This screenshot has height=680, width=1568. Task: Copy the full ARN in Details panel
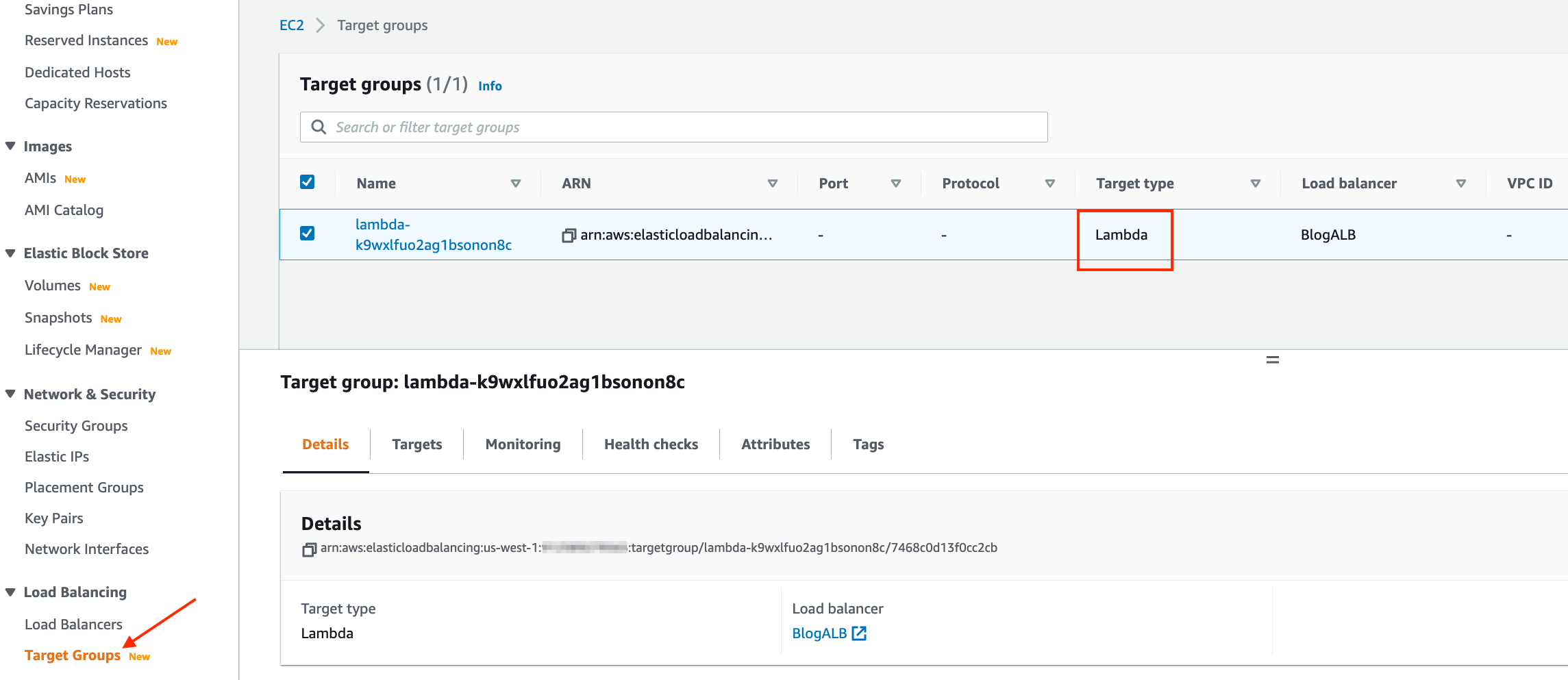(x=309, y=549)
